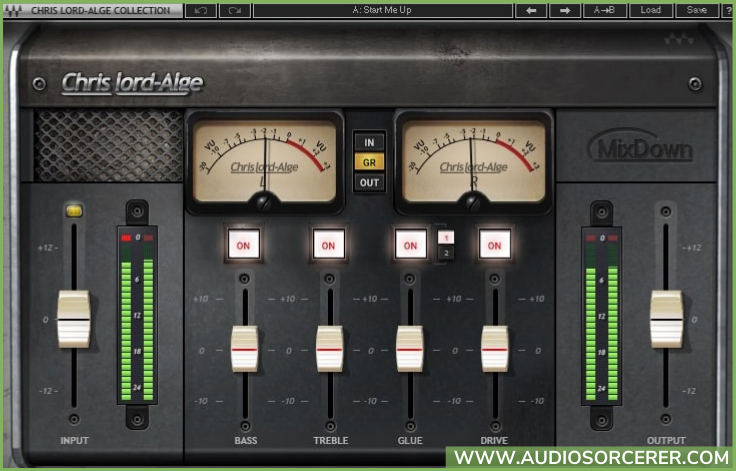Click the Treble fader handle
Image resolution: width=736 pixels, height=471 pixels.
(x=330, y=349)
